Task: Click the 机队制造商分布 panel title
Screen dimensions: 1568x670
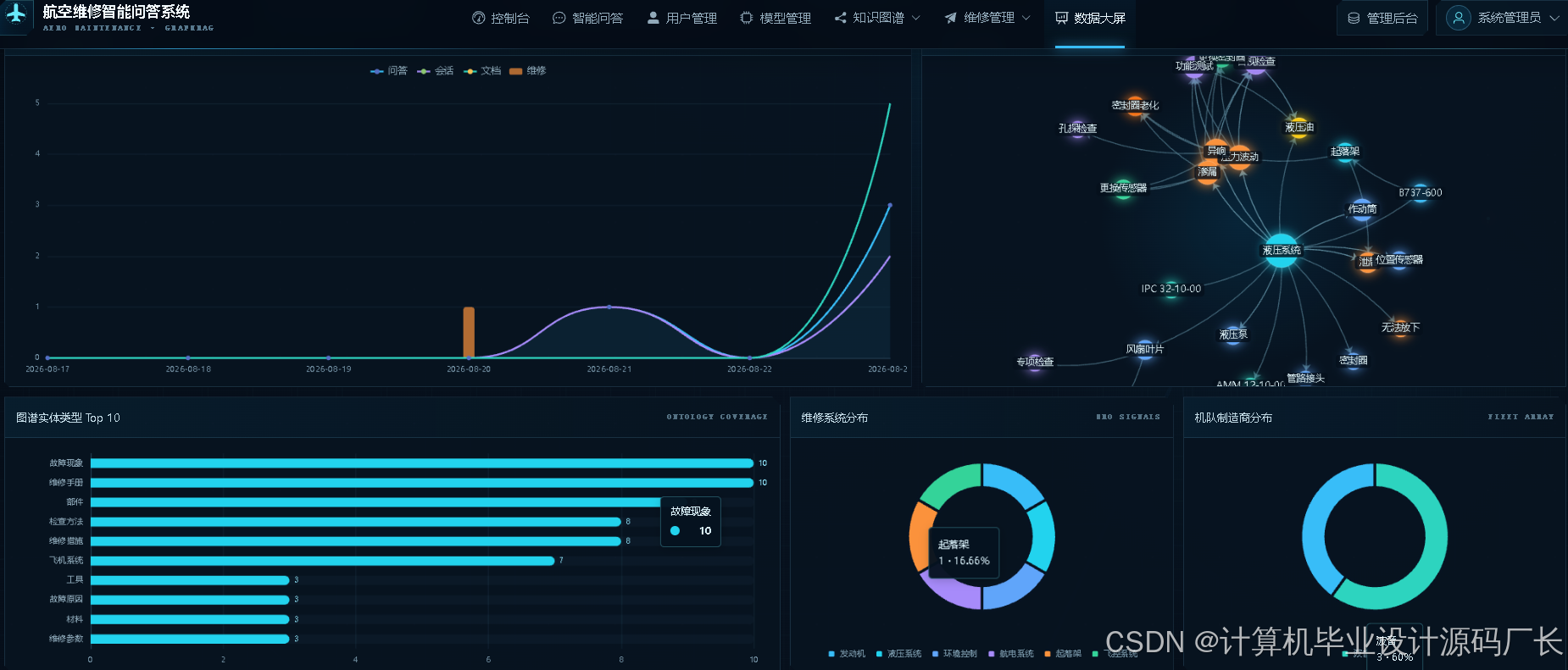Action: click(1233, 418)
